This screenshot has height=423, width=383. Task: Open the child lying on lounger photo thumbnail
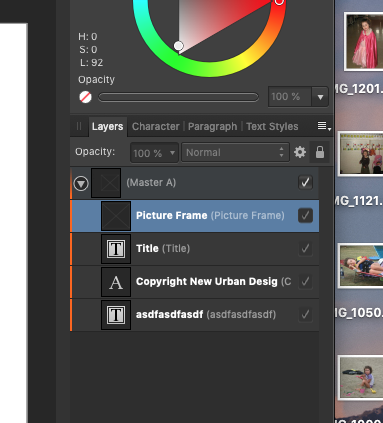pos(361,266)
